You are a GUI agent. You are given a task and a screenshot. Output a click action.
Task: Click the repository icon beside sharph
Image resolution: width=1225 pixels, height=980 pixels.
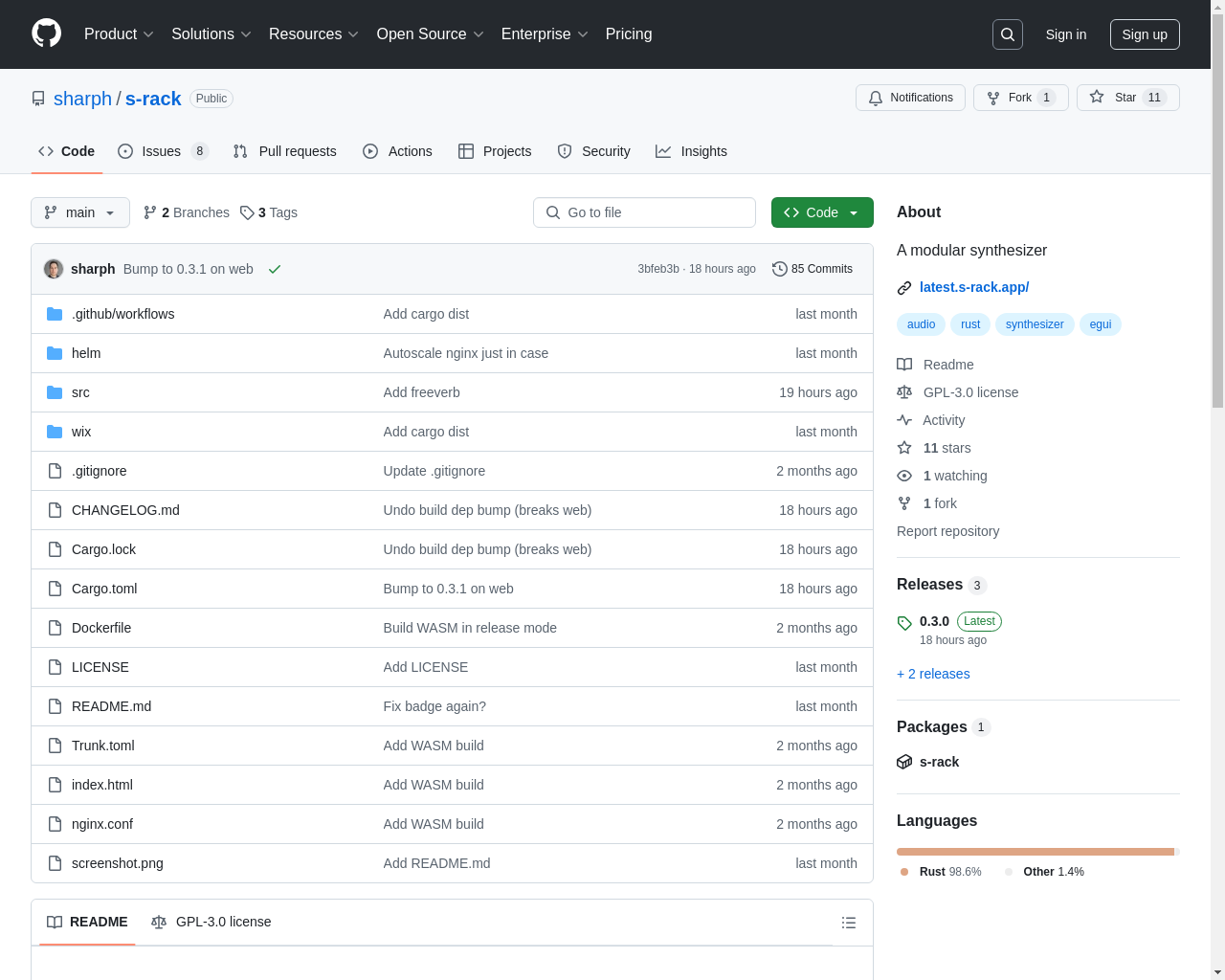click(38, 99)
